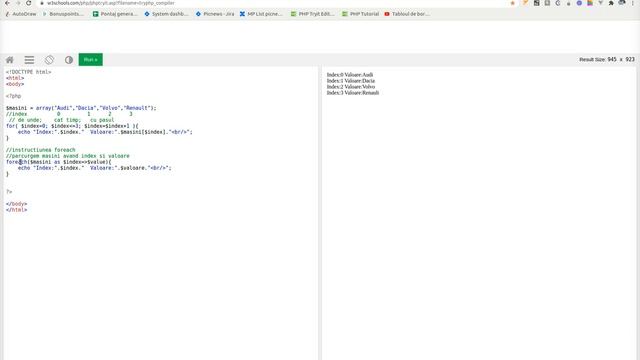The image size is (640, 360).
Task: Open browser extensions puzzle icon
Action: (x=611, y=3)
